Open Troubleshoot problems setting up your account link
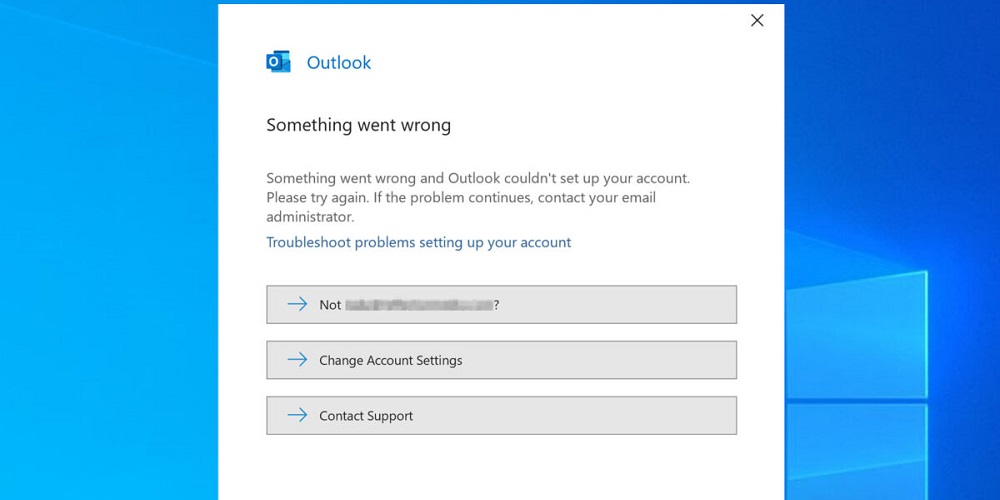1000x500 pixels. point(418,242)
